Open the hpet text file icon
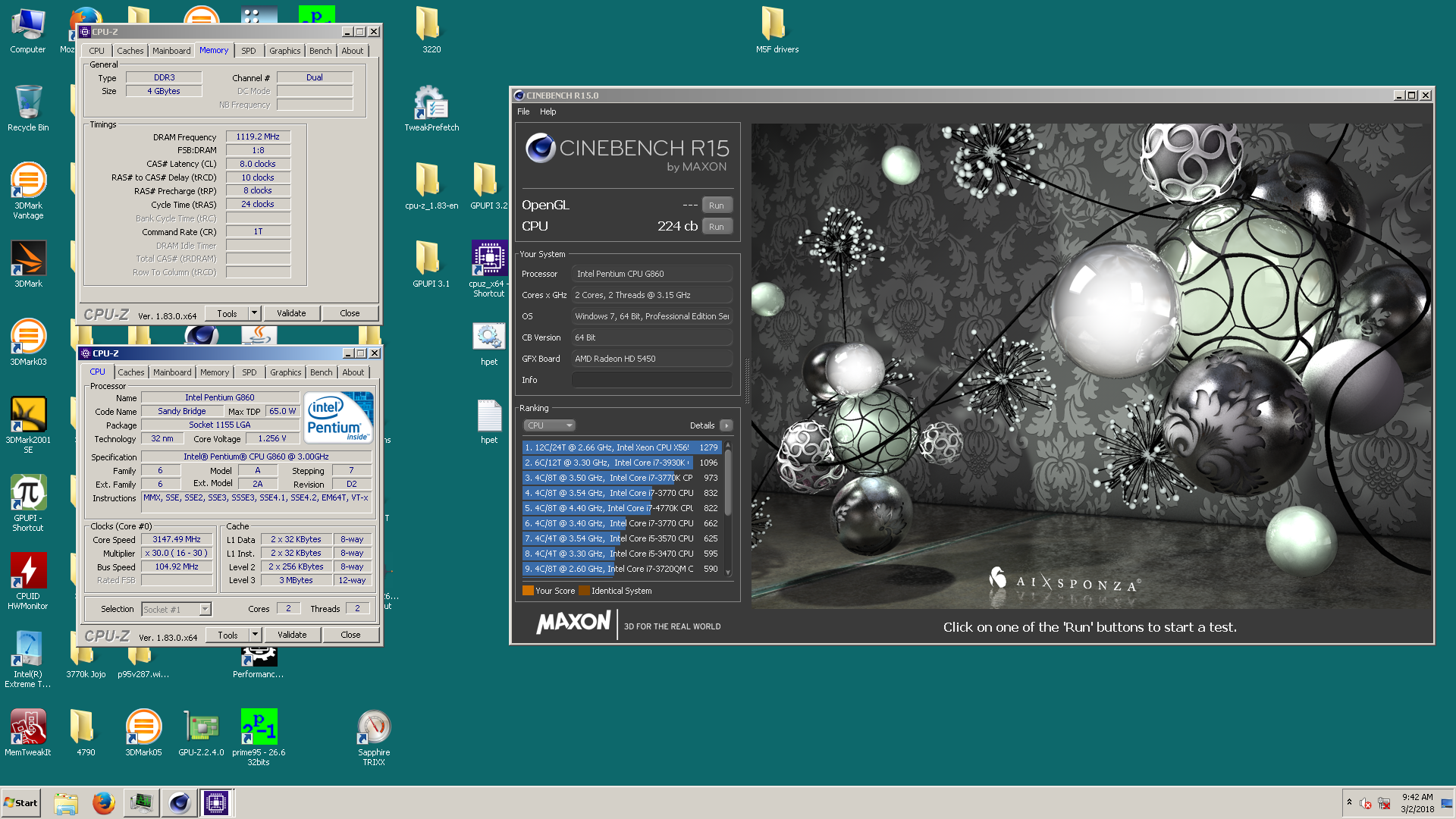1456x819 pixels. point(489,421)
